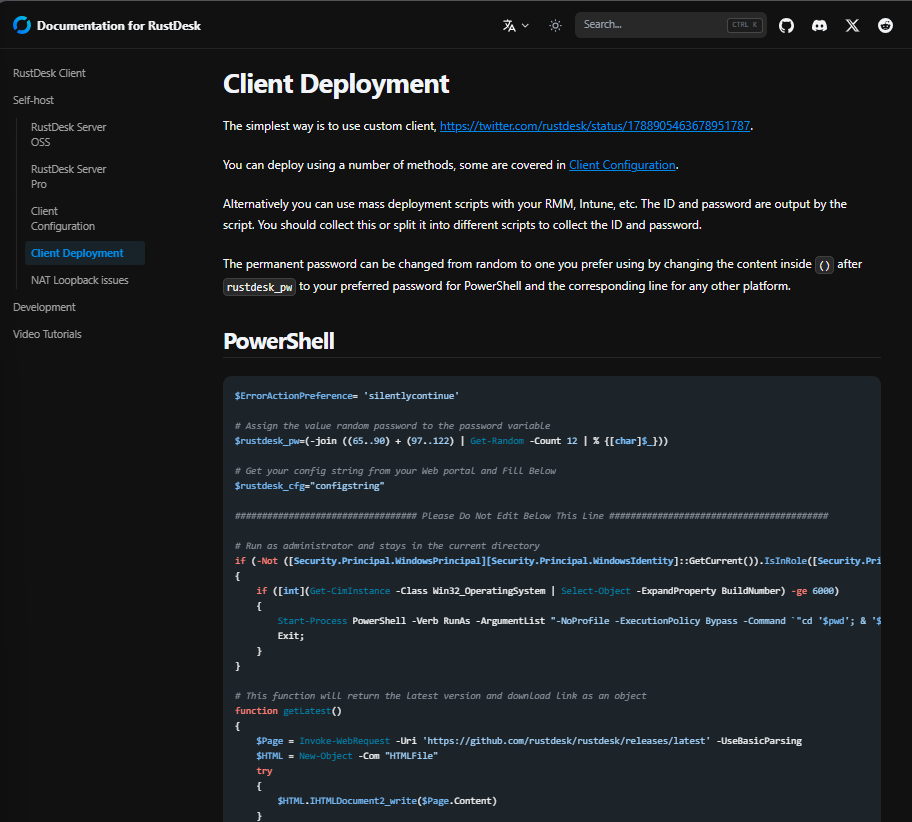The width and height of the screenshot is (912, 822).
Task: Open the GitHub icon link
Action: (786, 26)
